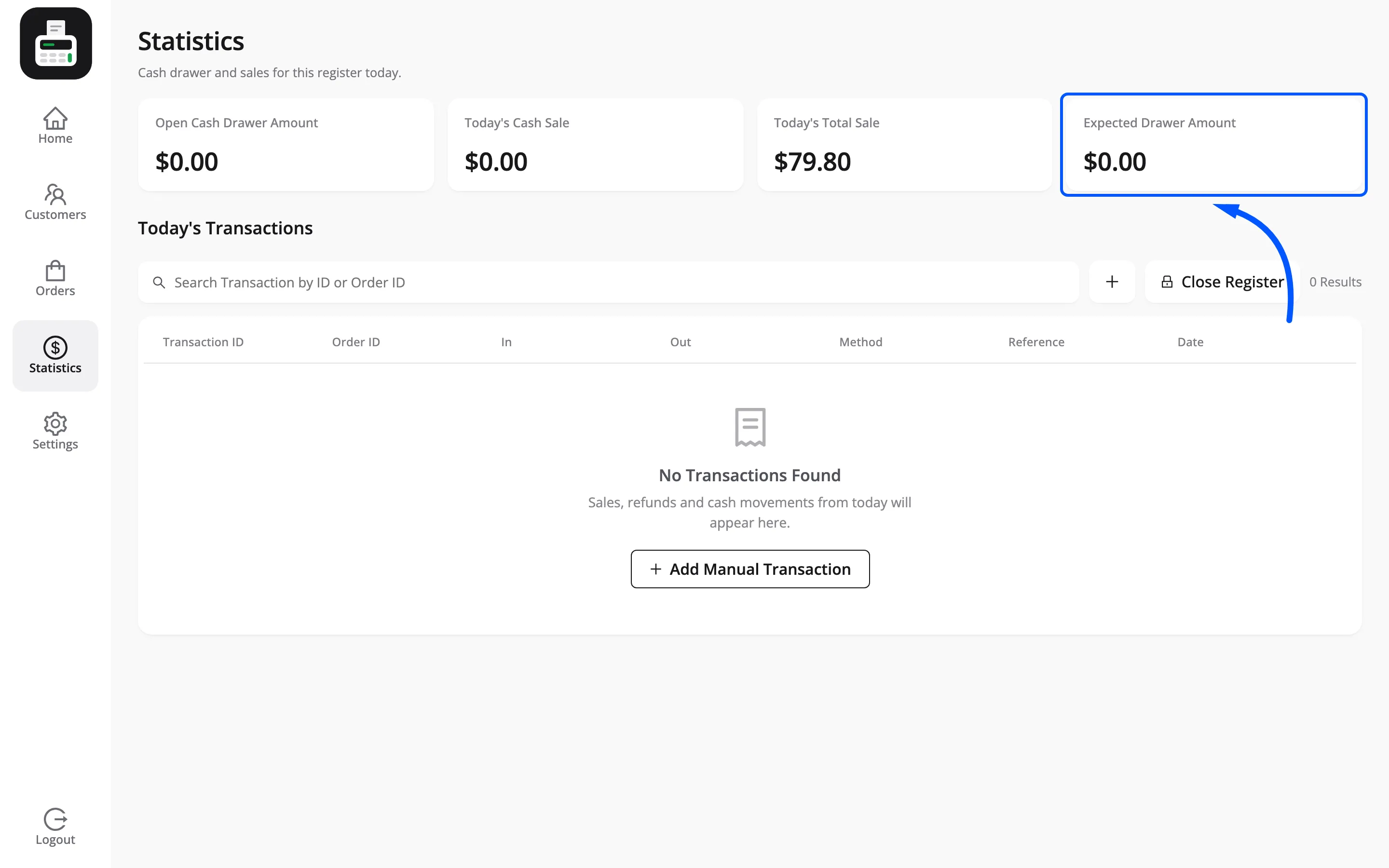Click the $79.80 total sale value
1389x868 pixels.
812,162
